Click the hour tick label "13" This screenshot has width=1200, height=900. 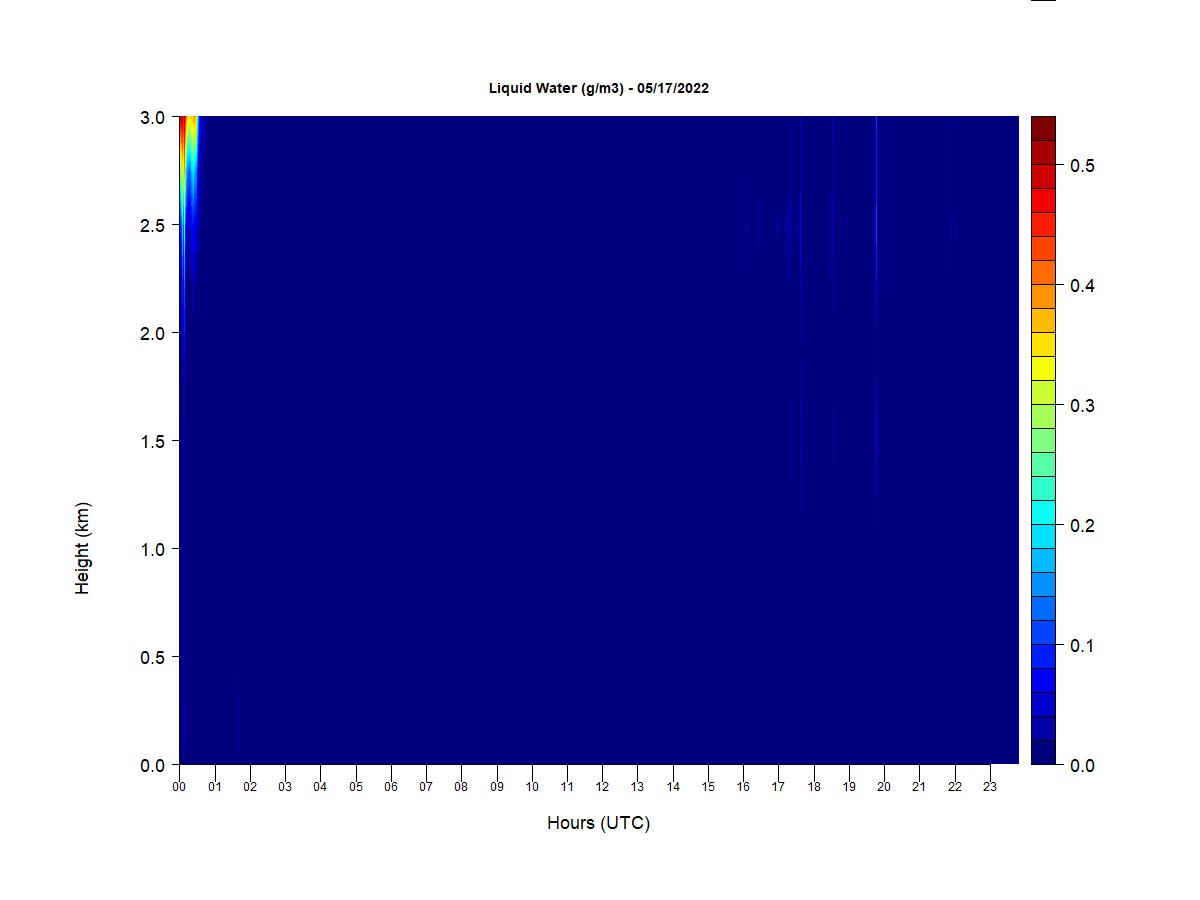pyautogui.click(x=638, y=787)
